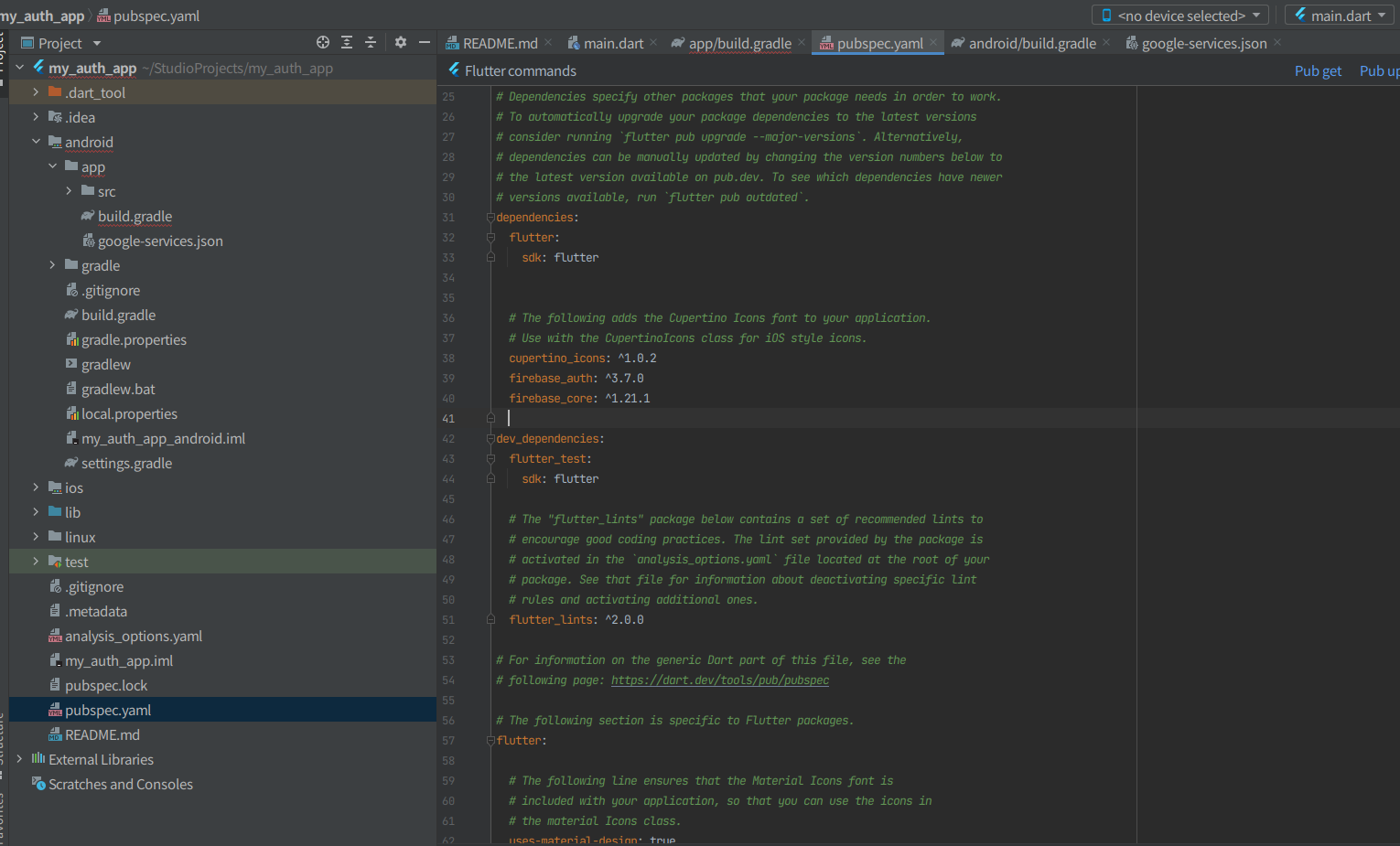This screenshot has width=1400, height=846.
Task: Click the Pub get link
Action: 1318,70
